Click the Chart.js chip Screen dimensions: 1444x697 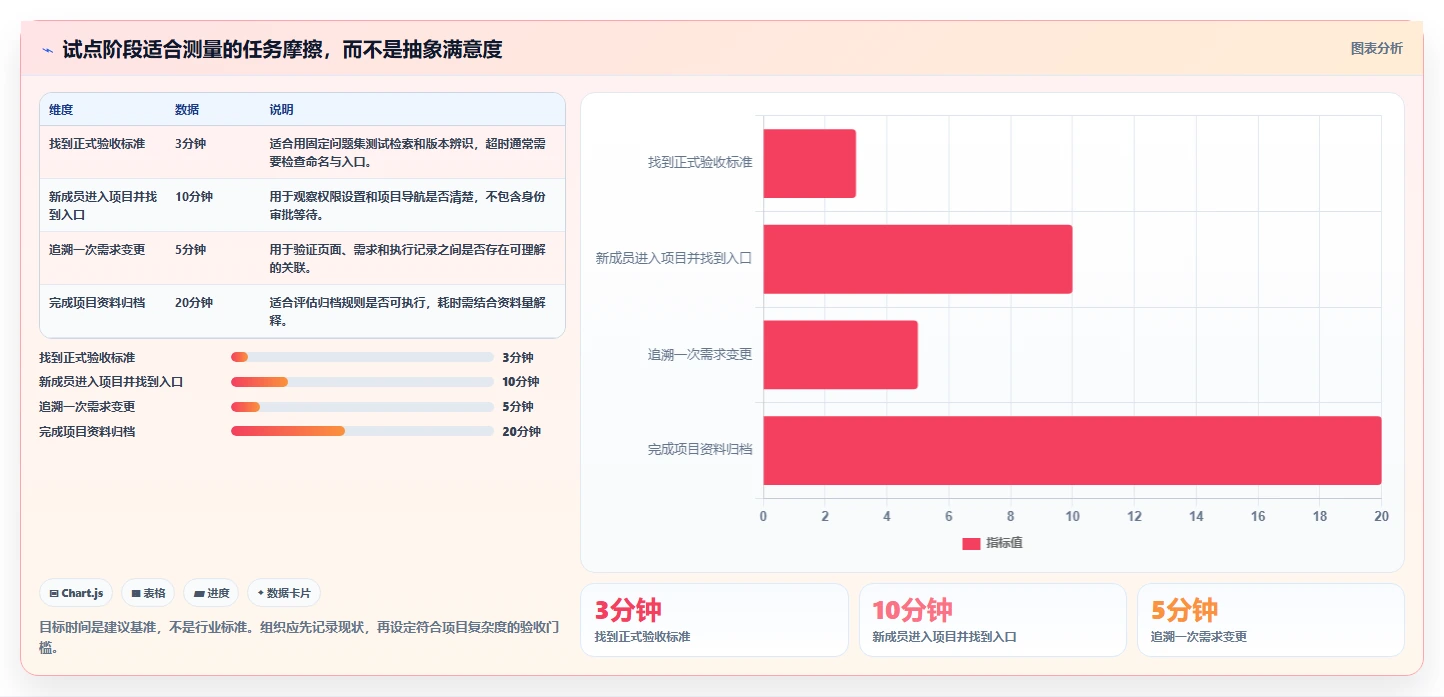pyautogui.click(x=77, y=593)
